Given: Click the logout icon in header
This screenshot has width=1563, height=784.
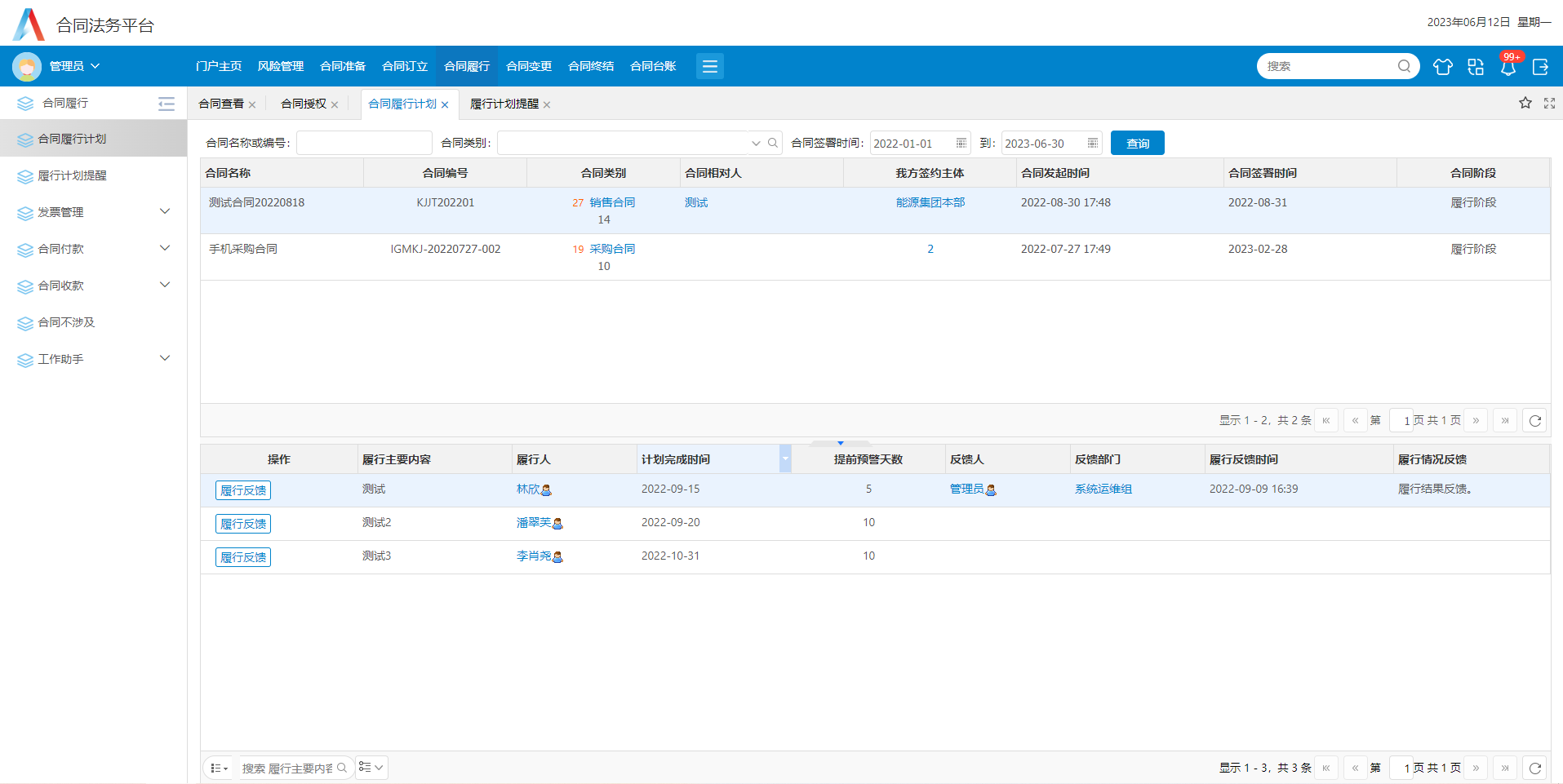Looking at the screenshot, I should (x=1540, y=67).
